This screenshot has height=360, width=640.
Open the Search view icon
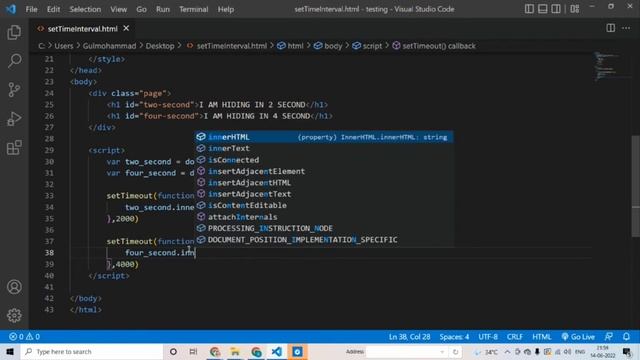[x=14, y=61]
